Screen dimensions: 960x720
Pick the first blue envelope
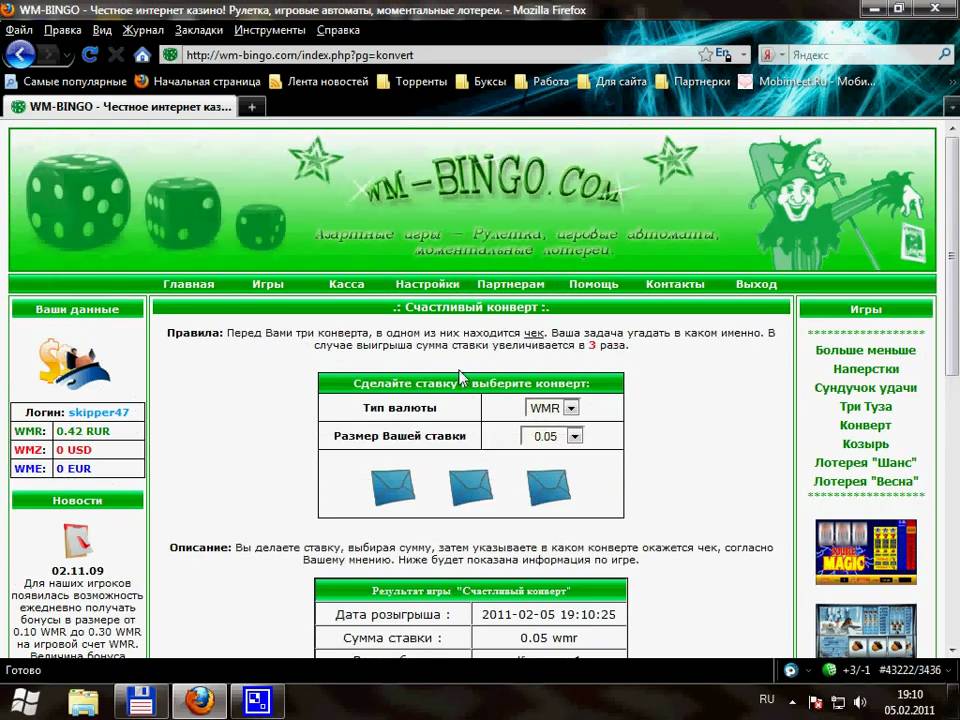(x=392, y=487)
